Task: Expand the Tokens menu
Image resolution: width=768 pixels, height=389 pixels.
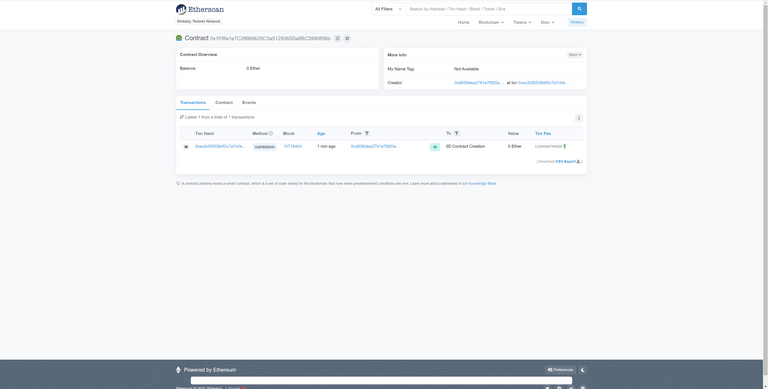Action: point(522,23)
